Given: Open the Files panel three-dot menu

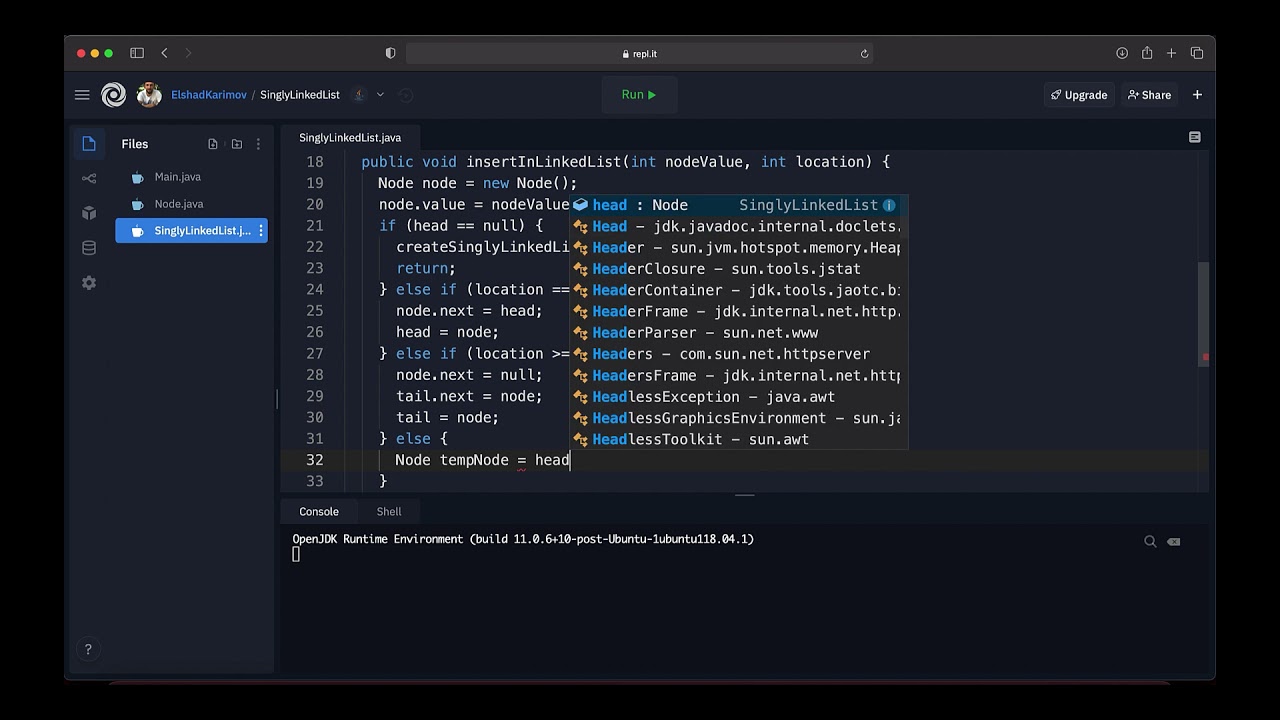Looking at the screenshot, I should (258, 144).
